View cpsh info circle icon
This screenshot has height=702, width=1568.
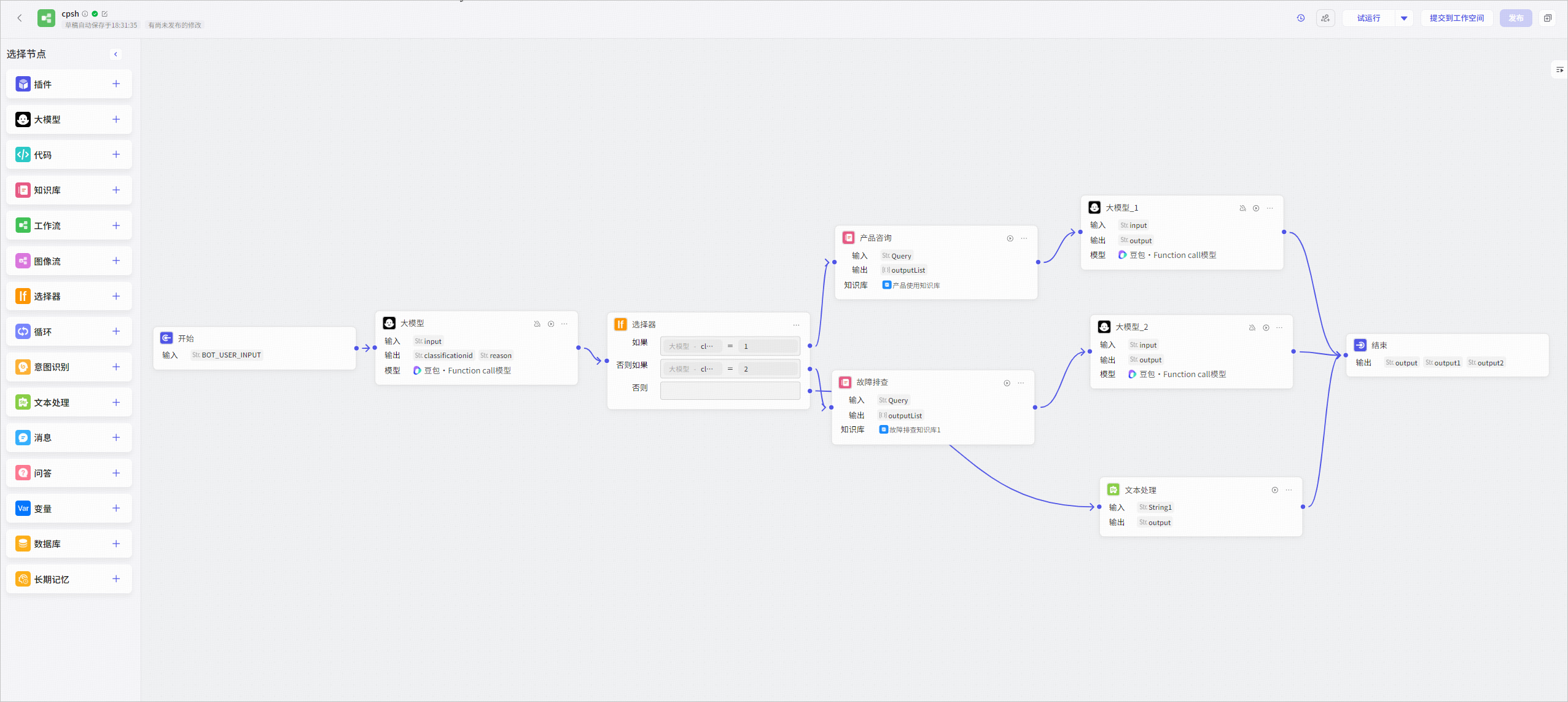pos(85,14)
